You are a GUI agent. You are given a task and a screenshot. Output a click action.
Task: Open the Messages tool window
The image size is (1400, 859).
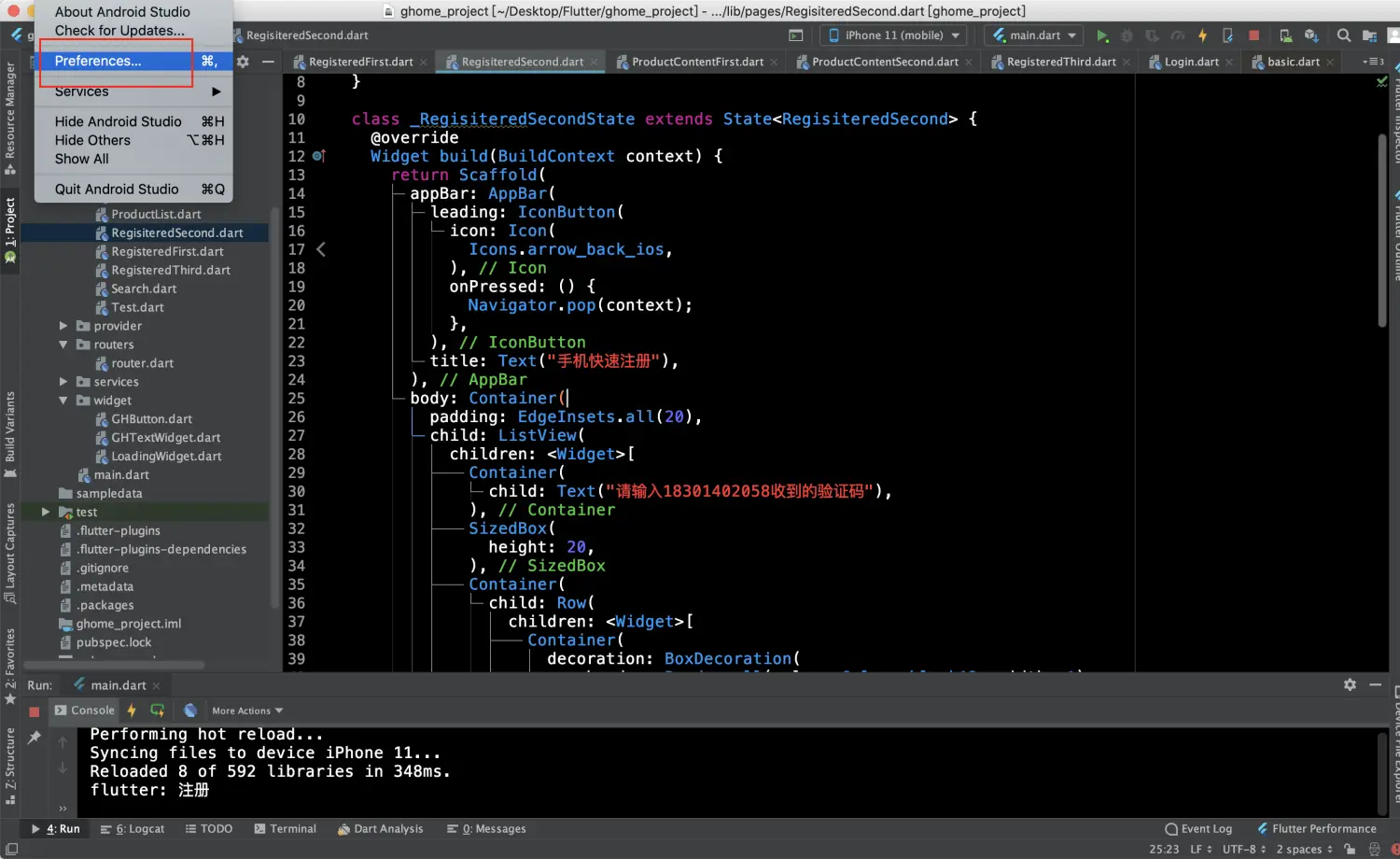(x=486, y=829)
